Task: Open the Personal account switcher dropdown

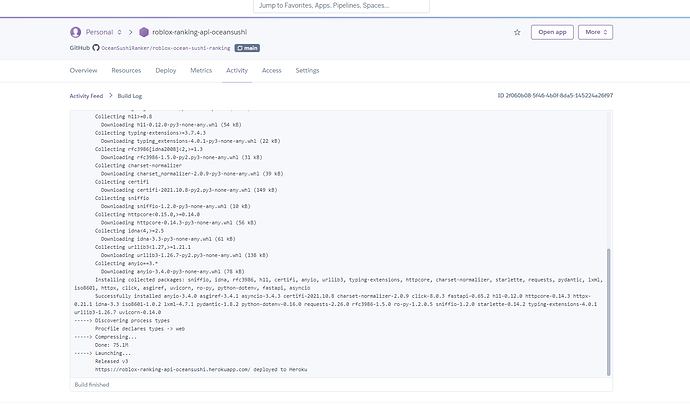Action: [x=104, y=32]
